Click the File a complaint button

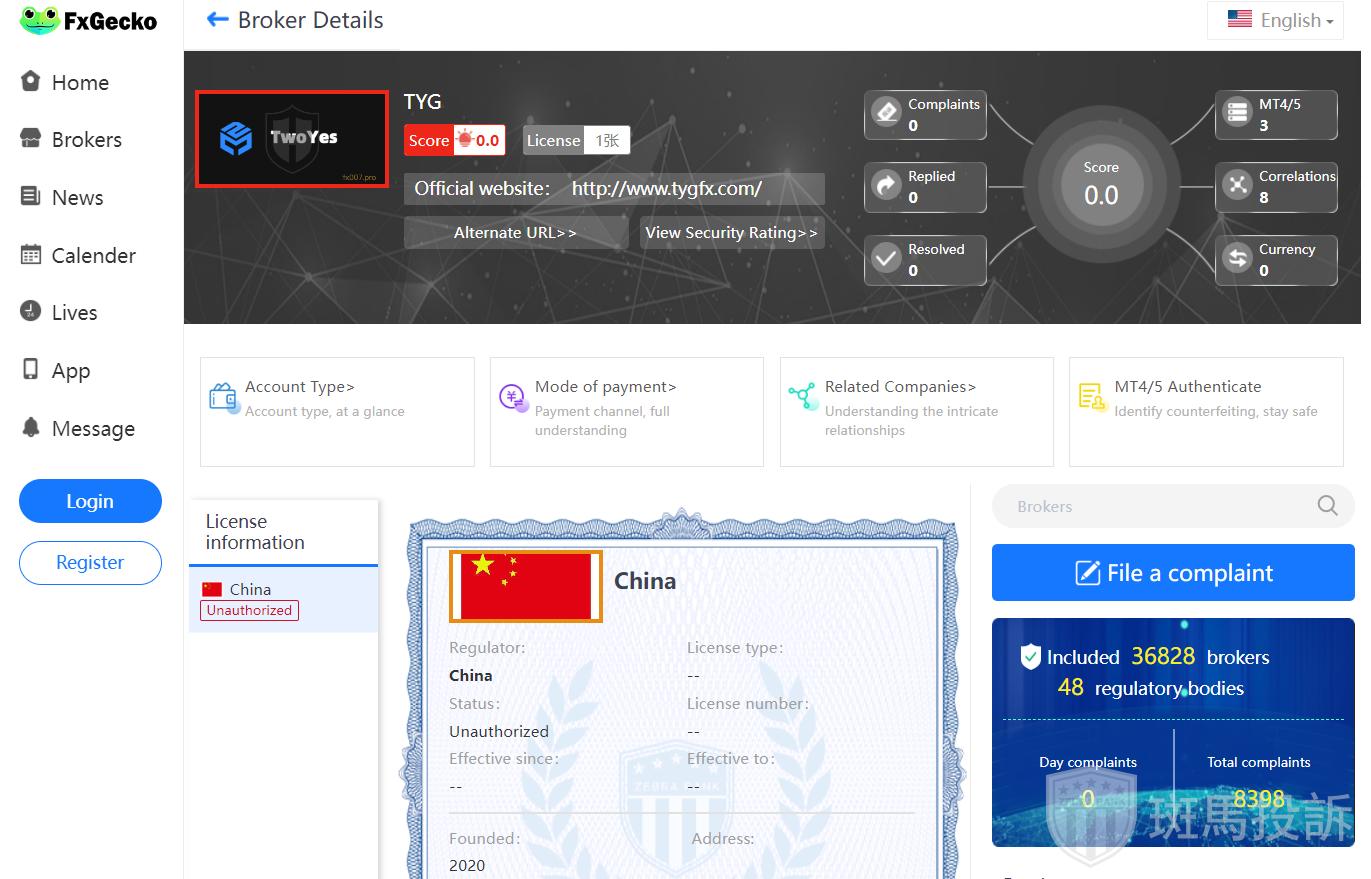point(1173,573)
